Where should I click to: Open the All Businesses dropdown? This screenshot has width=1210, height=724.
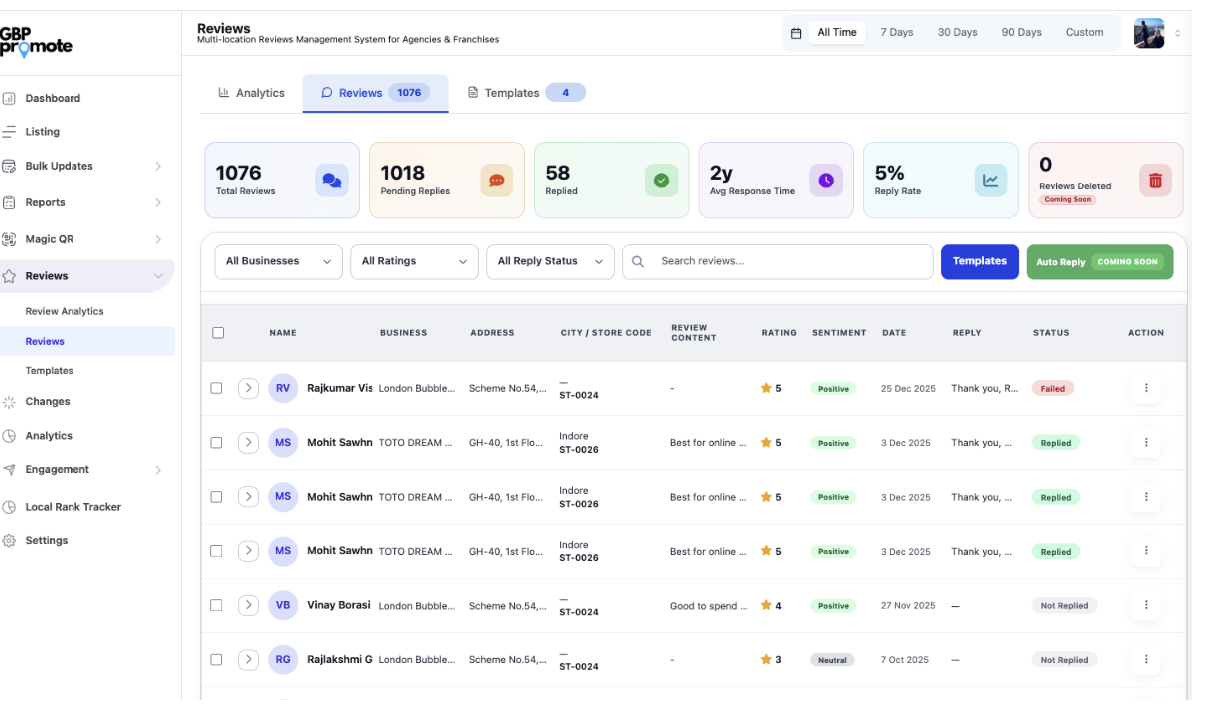(278, 261)
